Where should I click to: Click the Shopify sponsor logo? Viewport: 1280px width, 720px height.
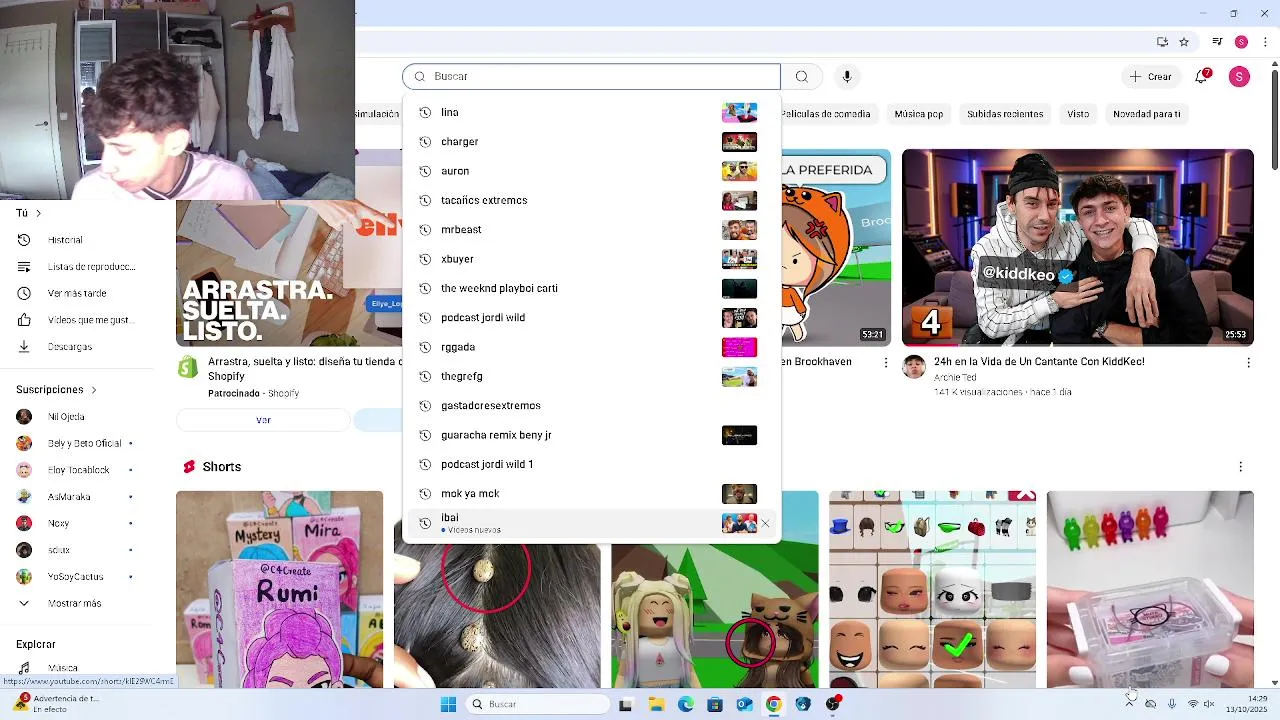tap(188, 367)
